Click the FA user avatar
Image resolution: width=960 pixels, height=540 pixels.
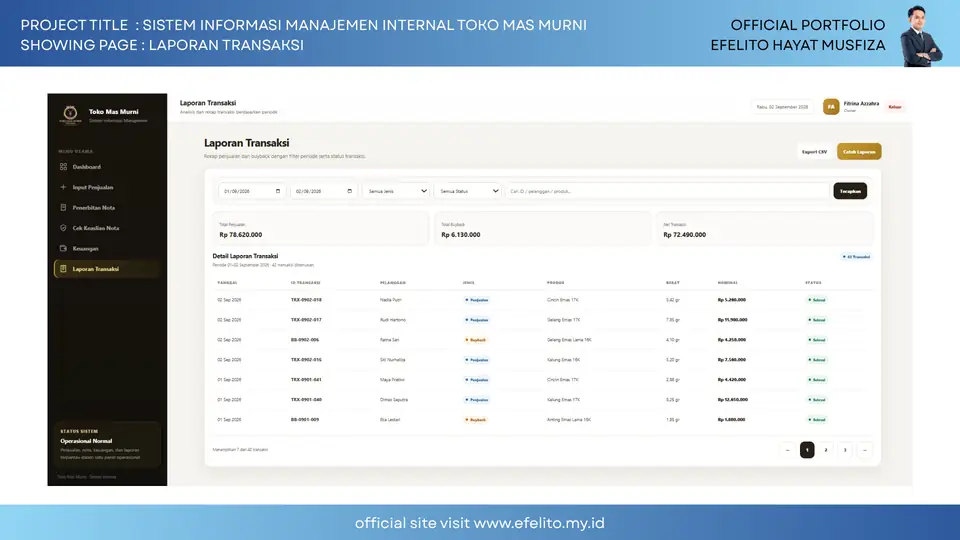pyautogui.click(x=831, y=107)
